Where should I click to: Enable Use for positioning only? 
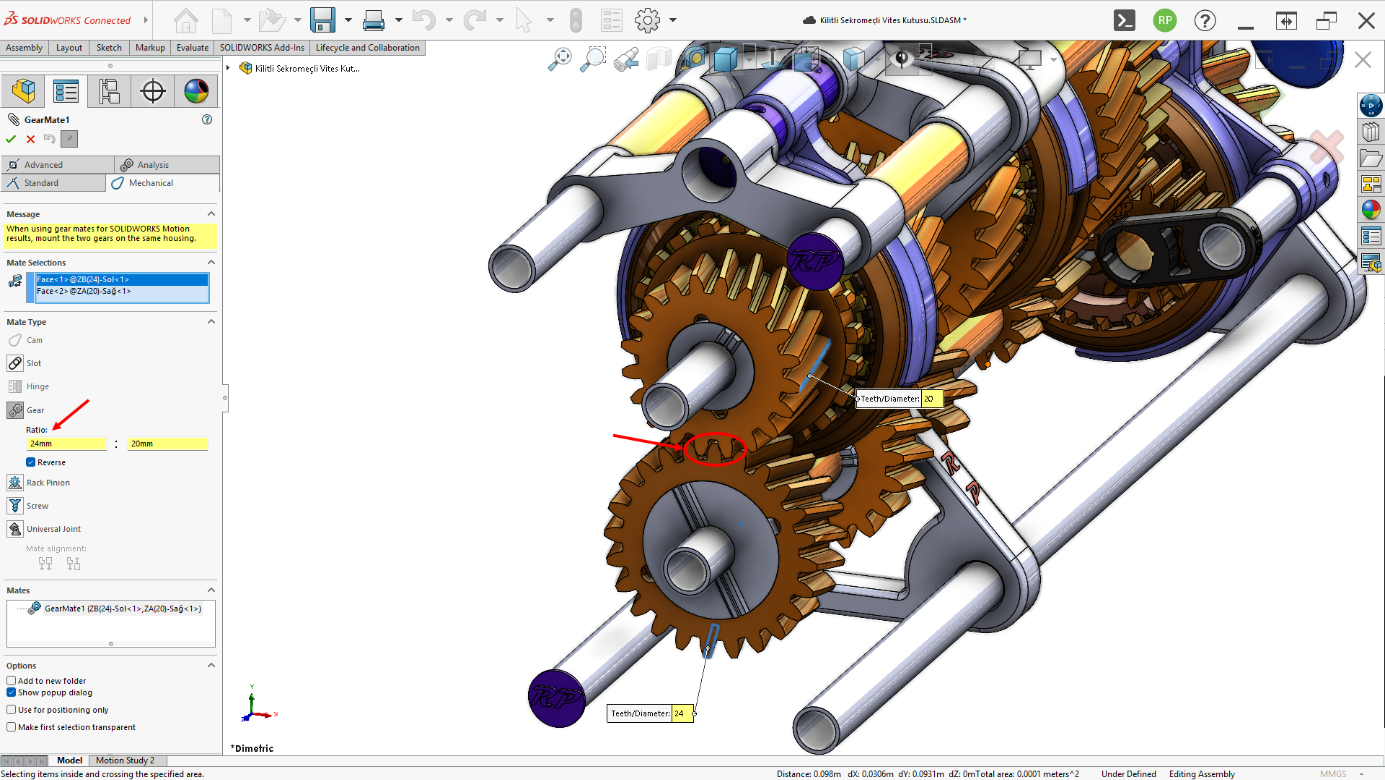(12, 710)
